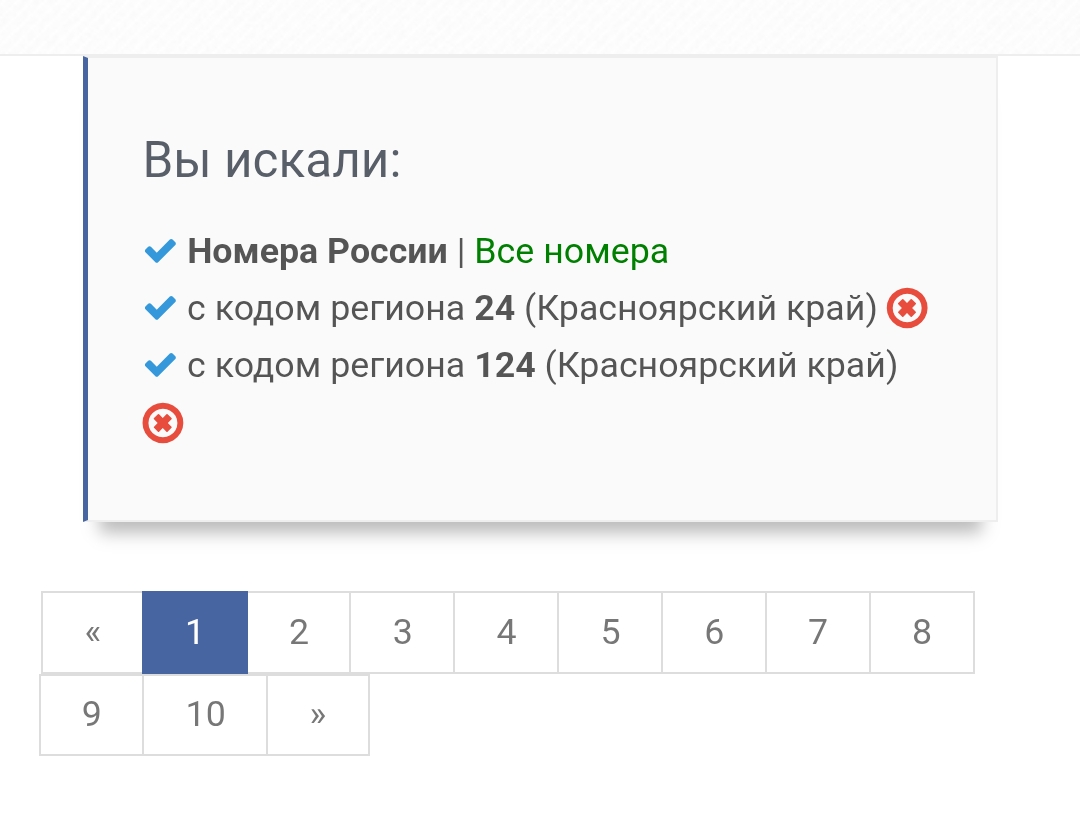Click the checkmark beside region code 124

(160, 367)
